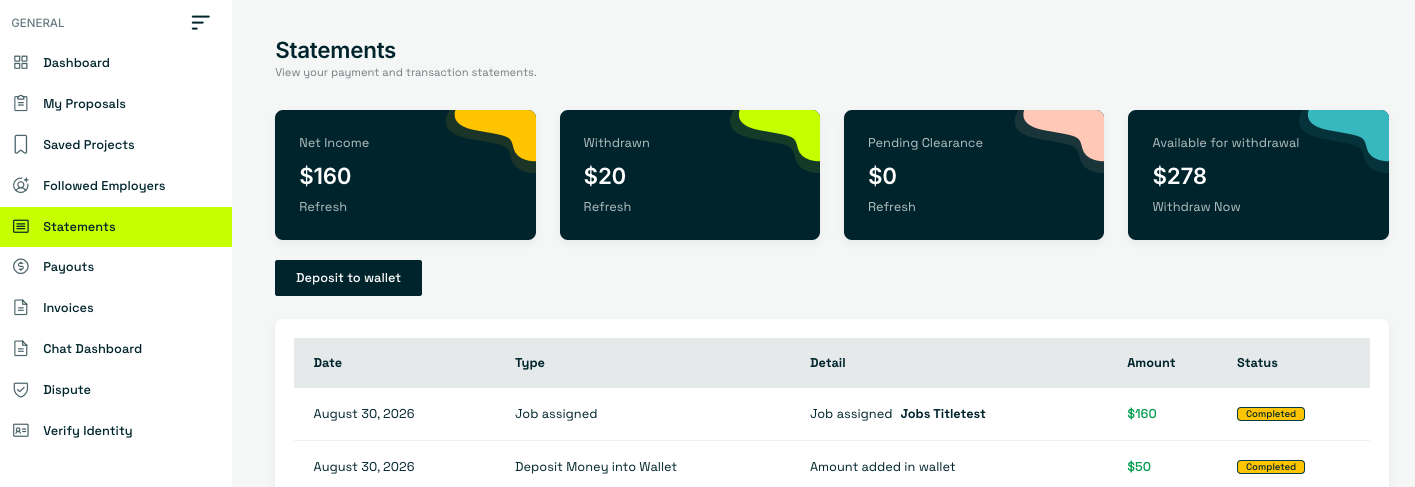Click the Saved Projects bookmark icon

coord(20,145)
